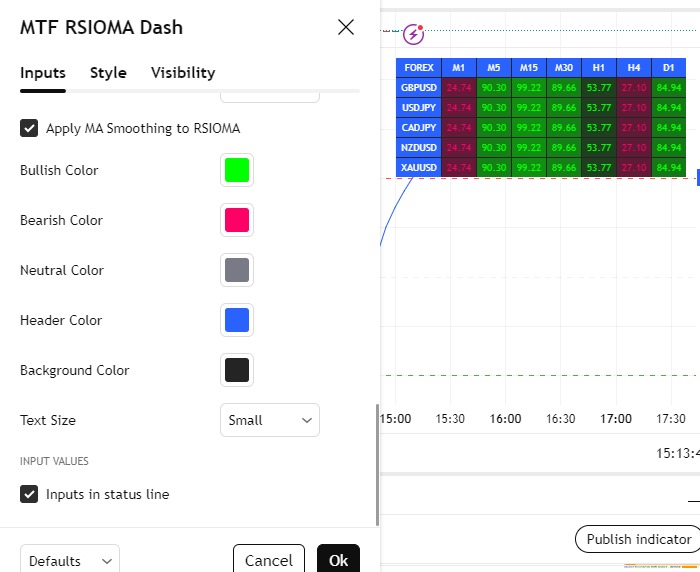Open the Neutral Color gray swatch

pyautogui.click(x=237, y=270)
